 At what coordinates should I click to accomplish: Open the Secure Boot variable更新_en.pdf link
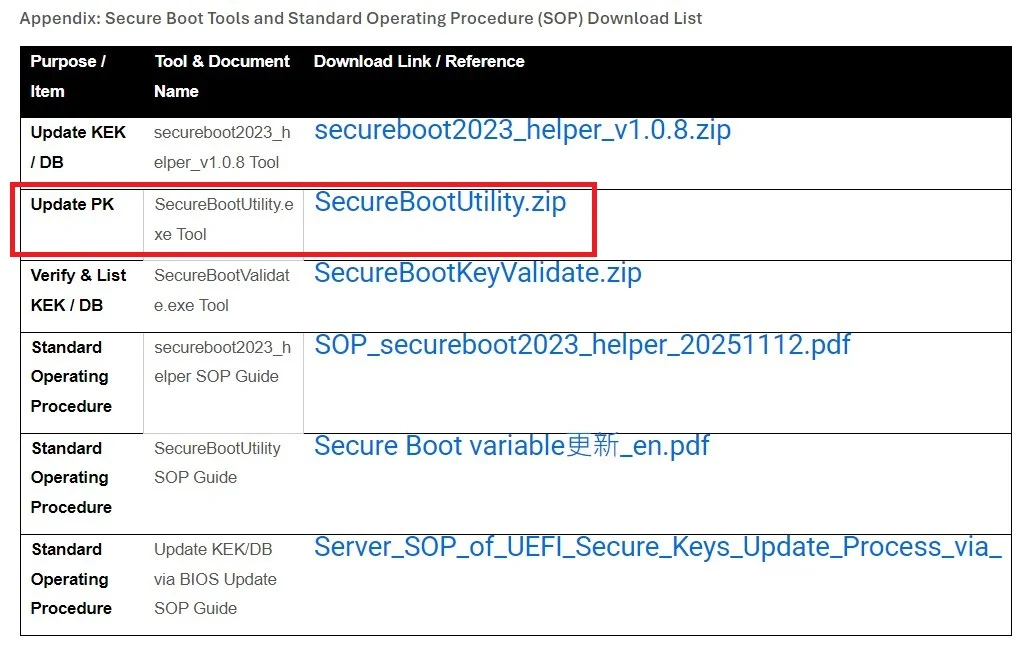[512, 446]
